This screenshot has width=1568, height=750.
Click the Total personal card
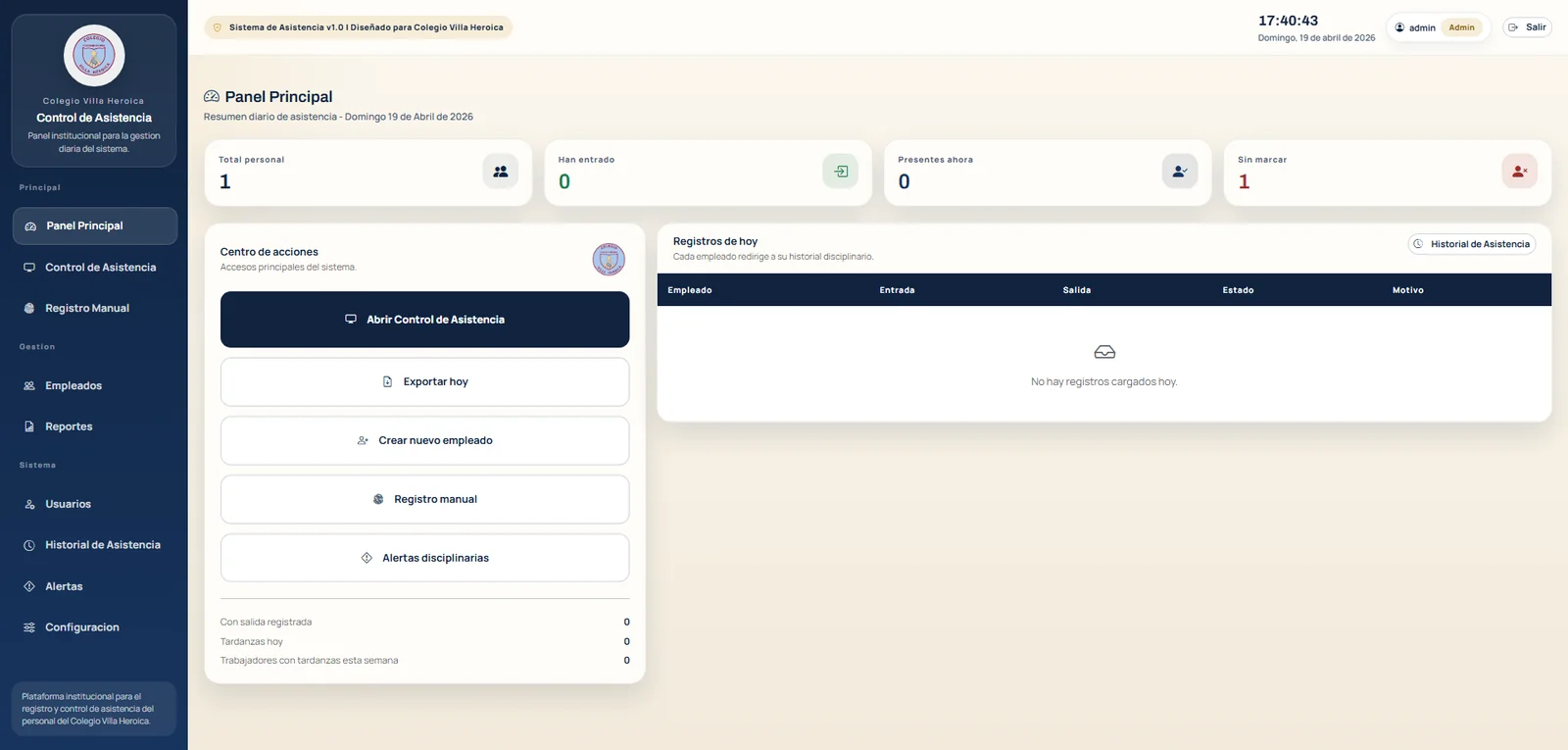tap(368, 173)
